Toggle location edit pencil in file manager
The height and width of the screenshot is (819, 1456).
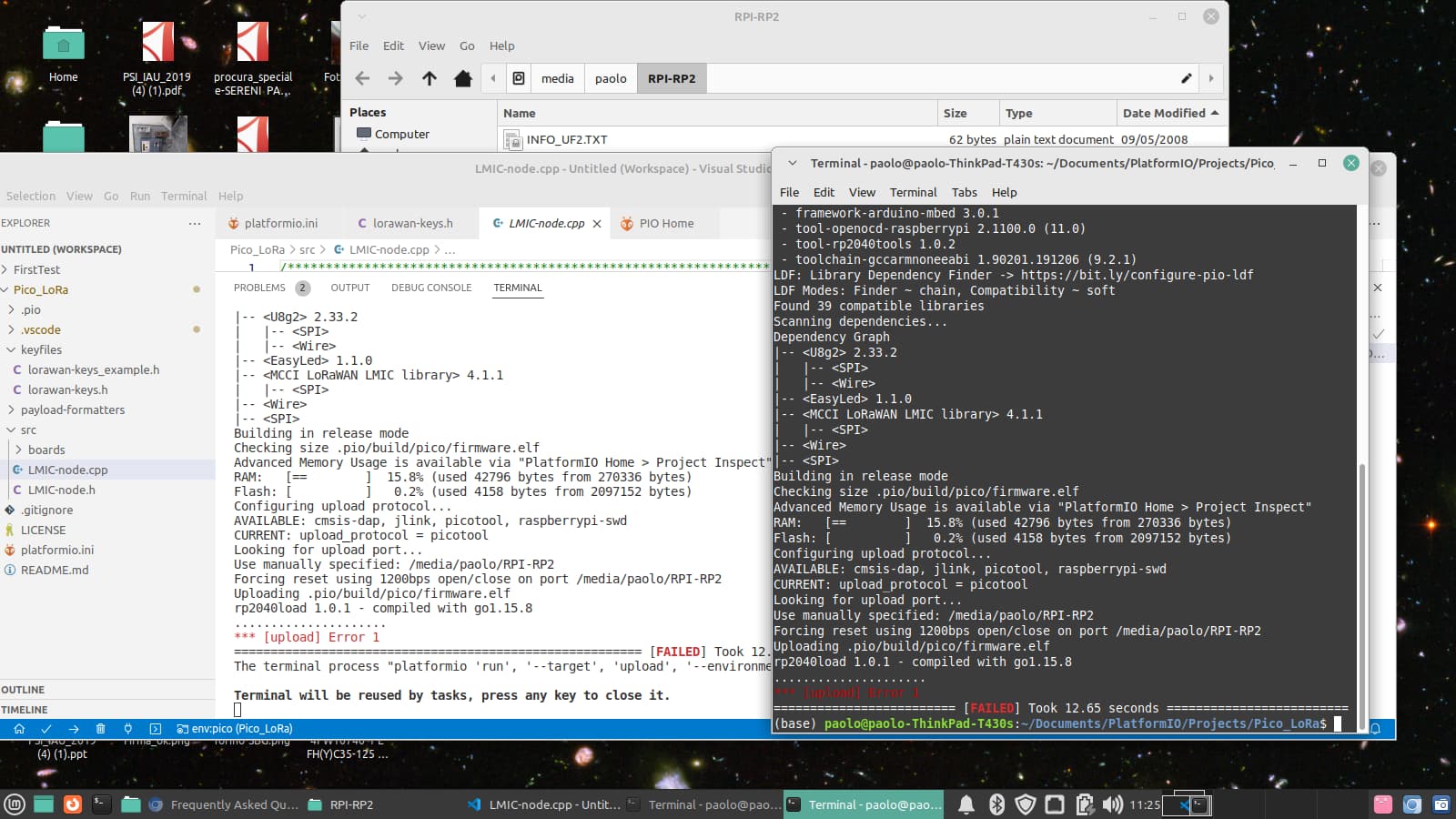pyautogui.click(x=1187, y=78)
